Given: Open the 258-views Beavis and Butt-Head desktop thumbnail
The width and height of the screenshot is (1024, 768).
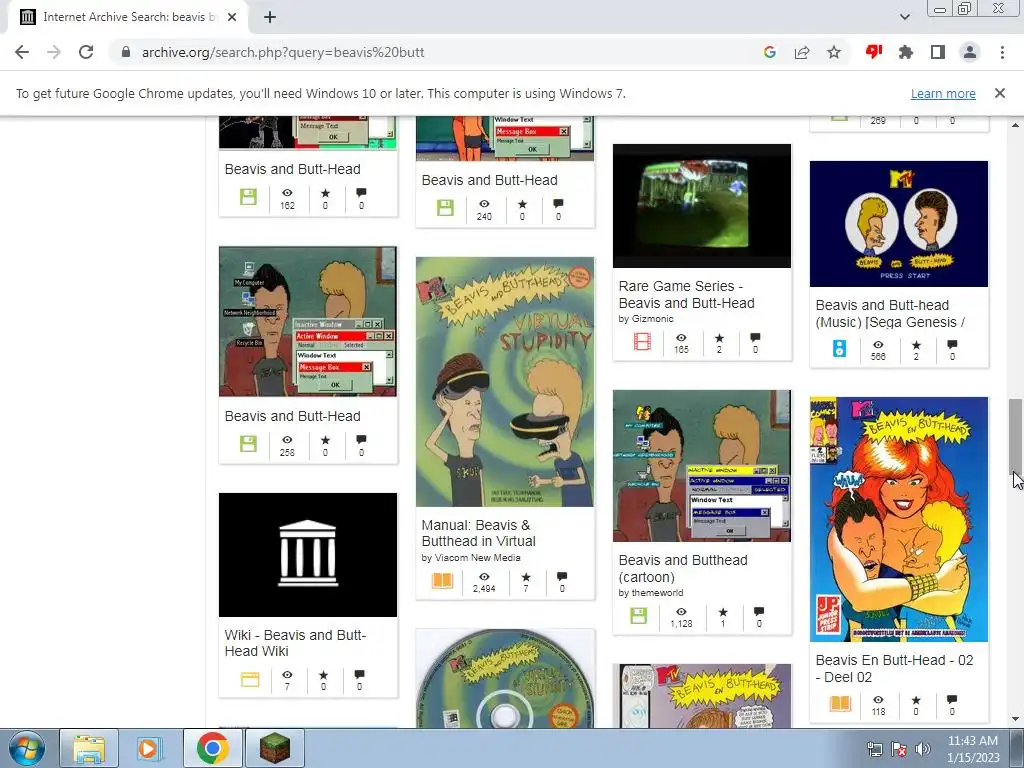Looking at the screenshot, I should (308, 321).
